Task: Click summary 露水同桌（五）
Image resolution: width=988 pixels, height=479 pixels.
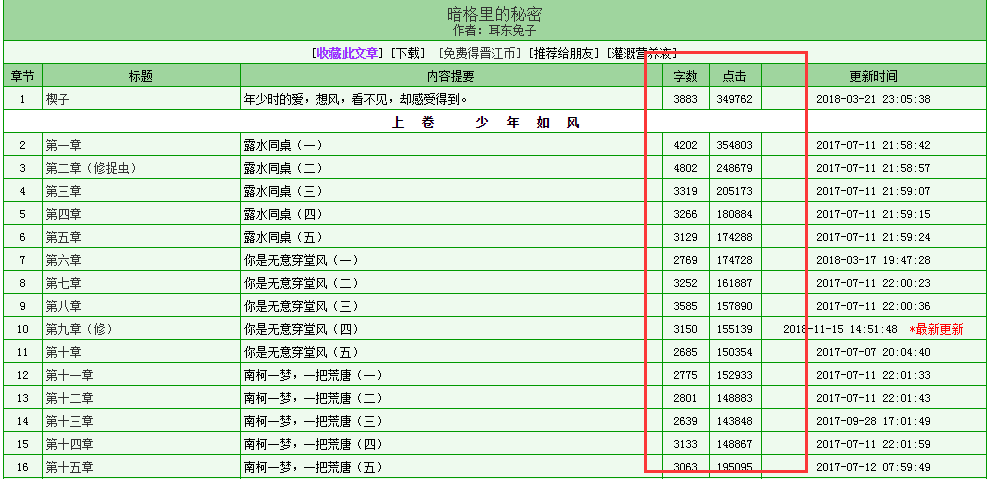Action: click(x=283, y=237)
